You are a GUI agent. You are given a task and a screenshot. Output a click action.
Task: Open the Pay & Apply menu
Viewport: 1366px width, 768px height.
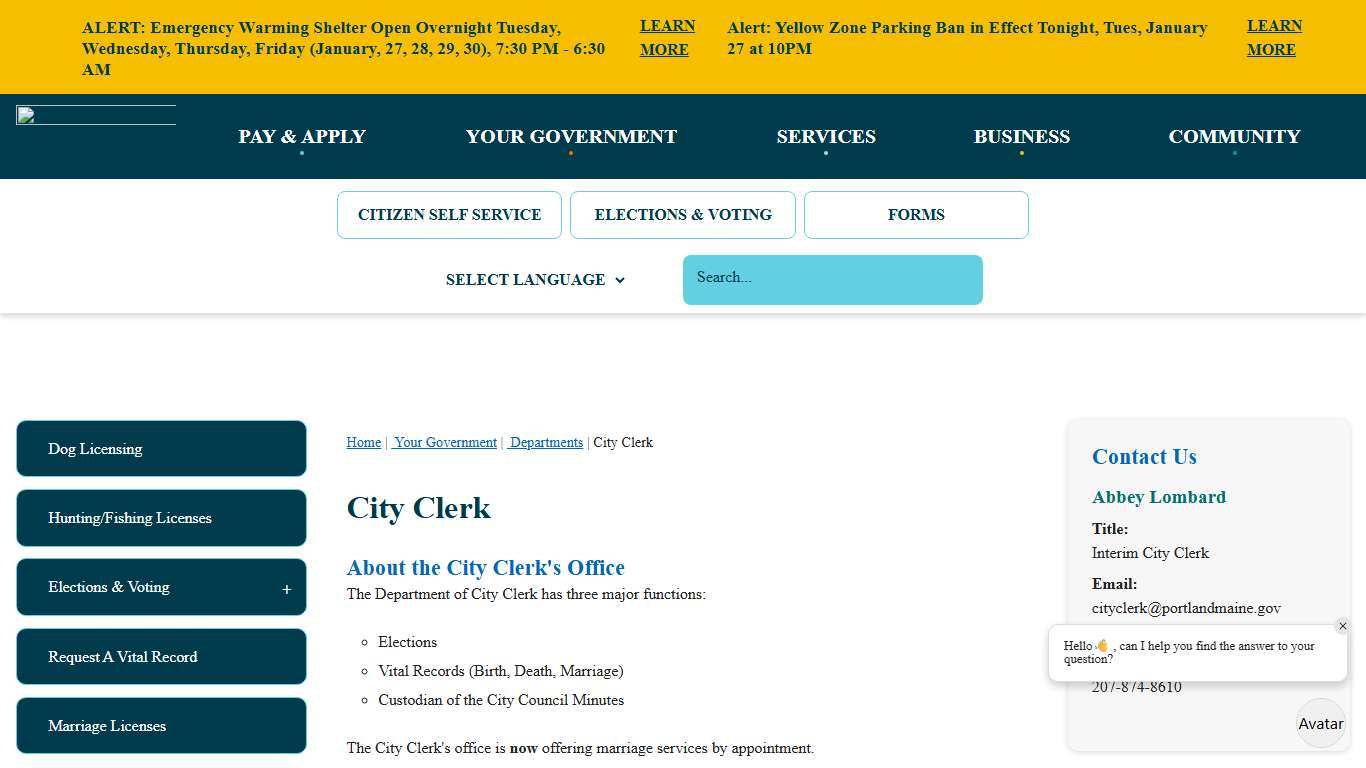pyautogui.click(x=301, y=137)
